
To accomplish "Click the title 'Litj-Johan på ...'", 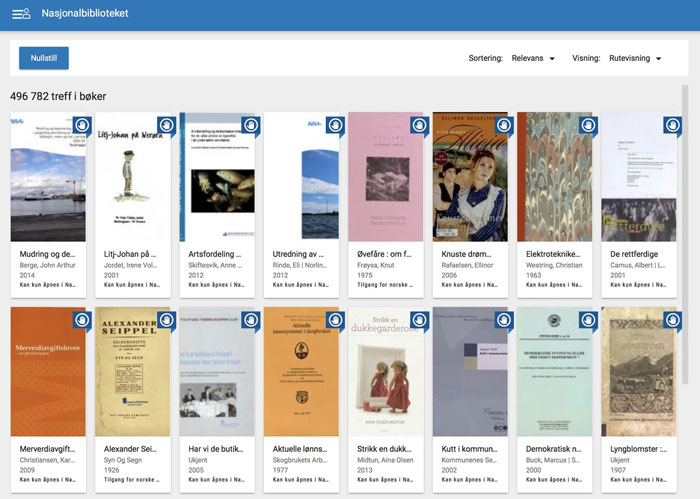I will point(130,254).
